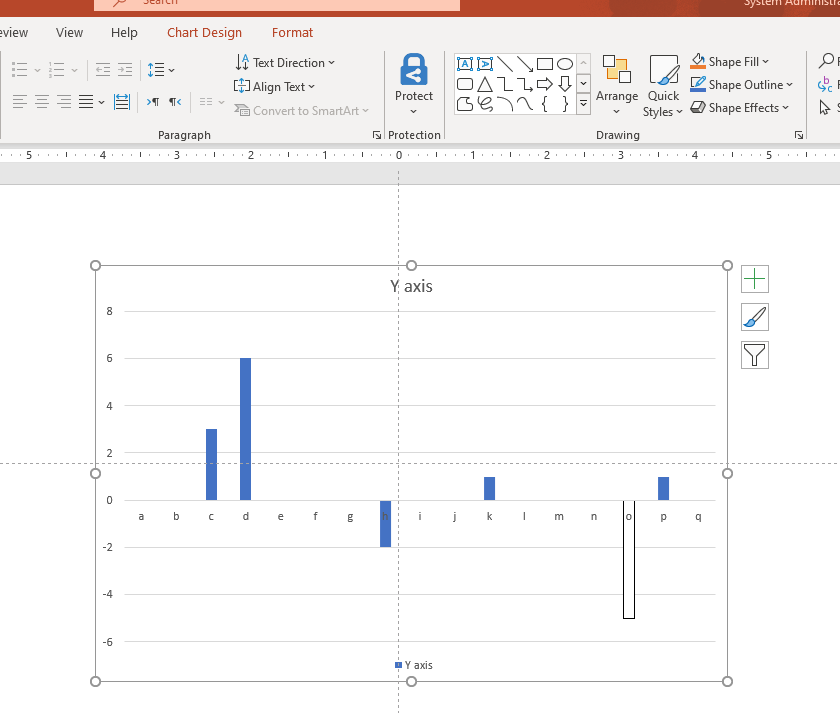Open the Justify options dropdown arrow
The width and height of the screenshot is (840, 713).
pos(101,102)
